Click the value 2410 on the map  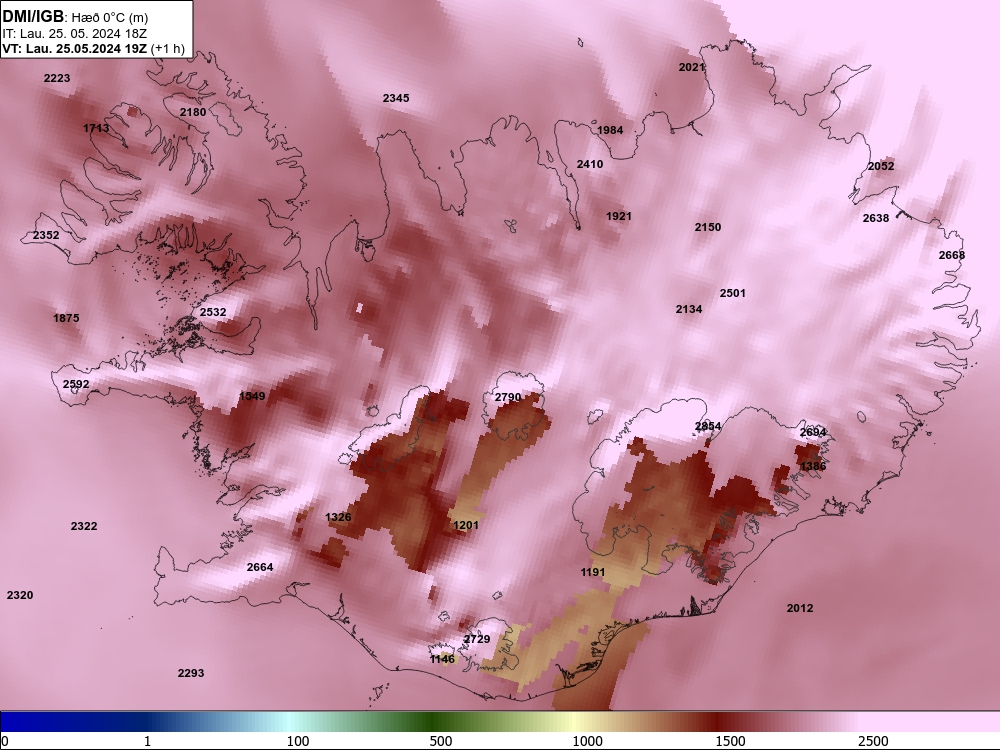click(590, 164)
